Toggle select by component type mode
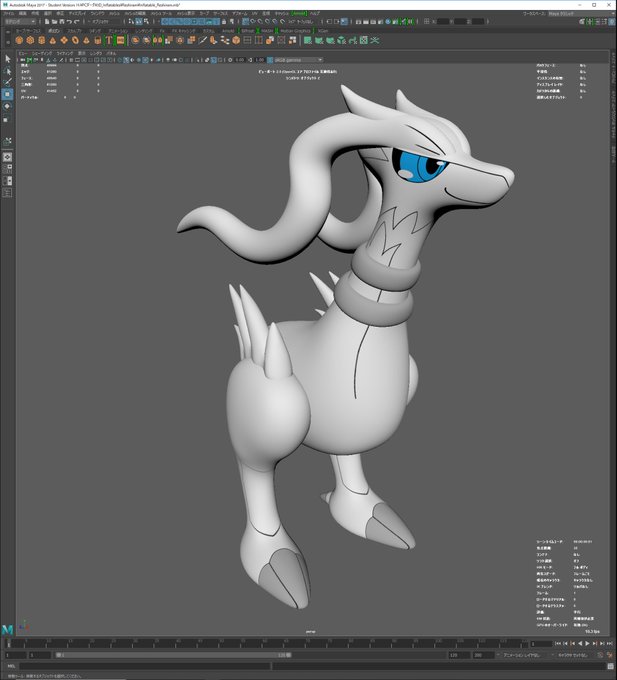 point(146,21)
